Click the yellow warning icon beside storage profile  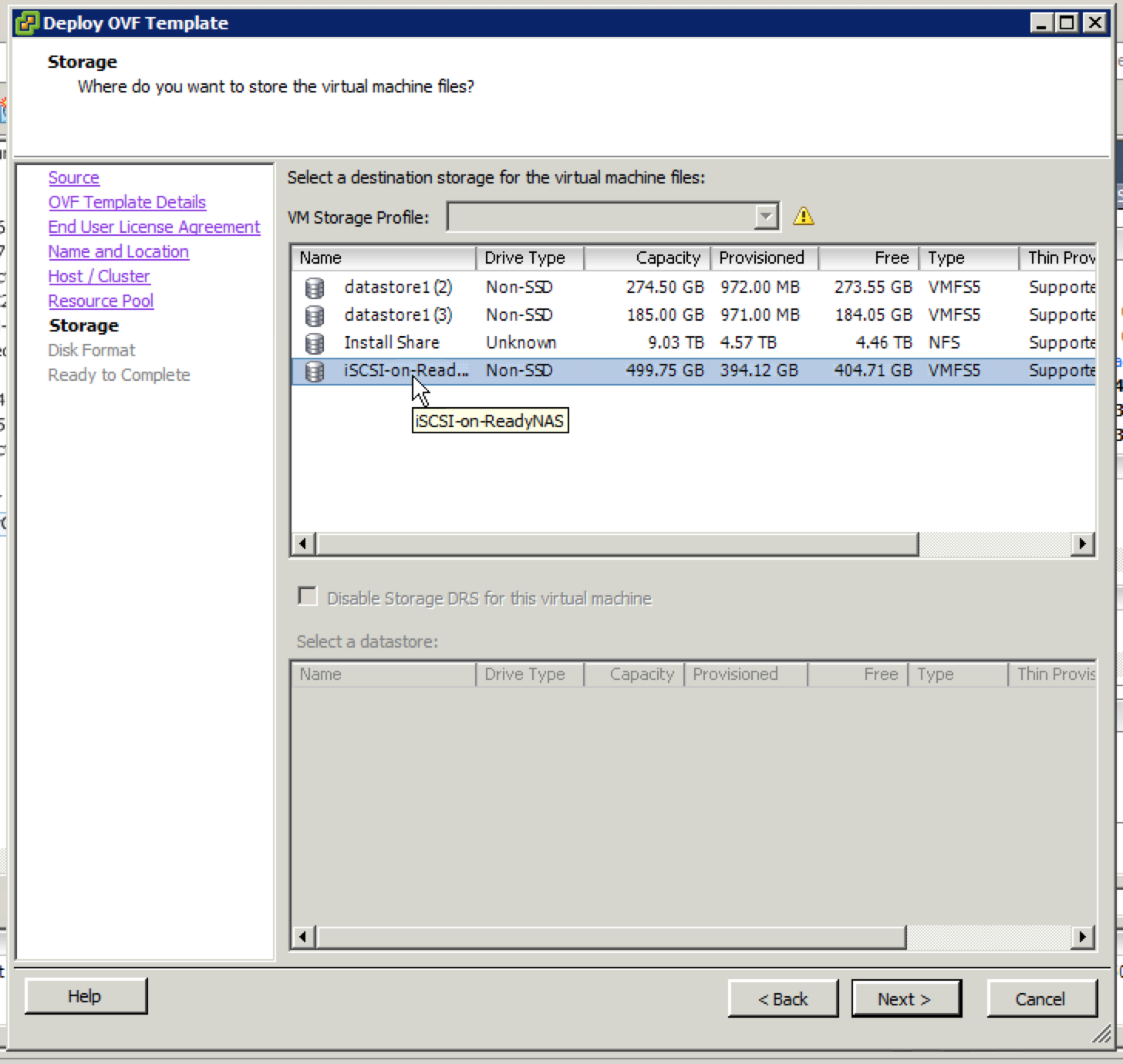click(803, 217)
